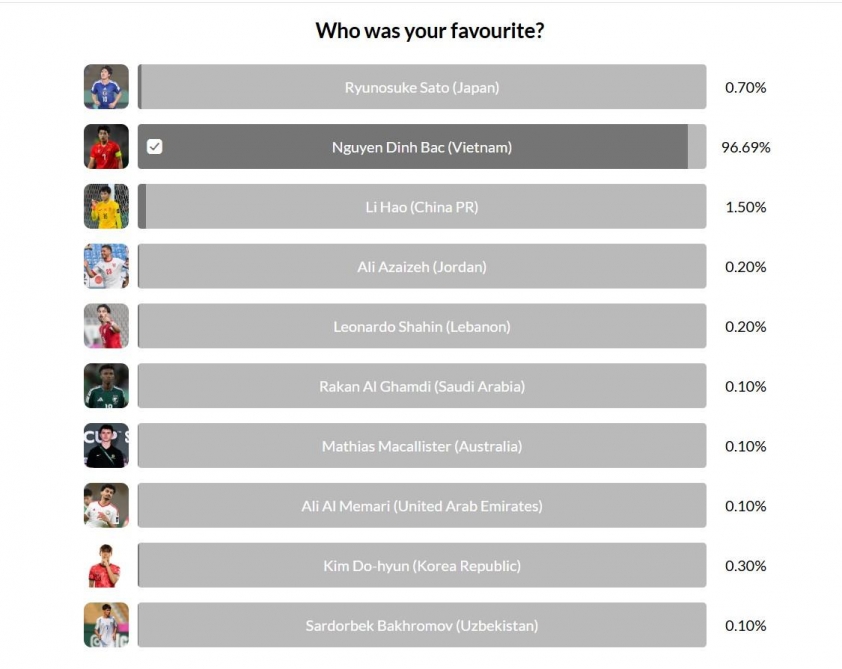This screenshot has width=842, height=669.
Task: Choose Ali Al Memari (United Arab Emirates)
Action: (x=421, y=506)
